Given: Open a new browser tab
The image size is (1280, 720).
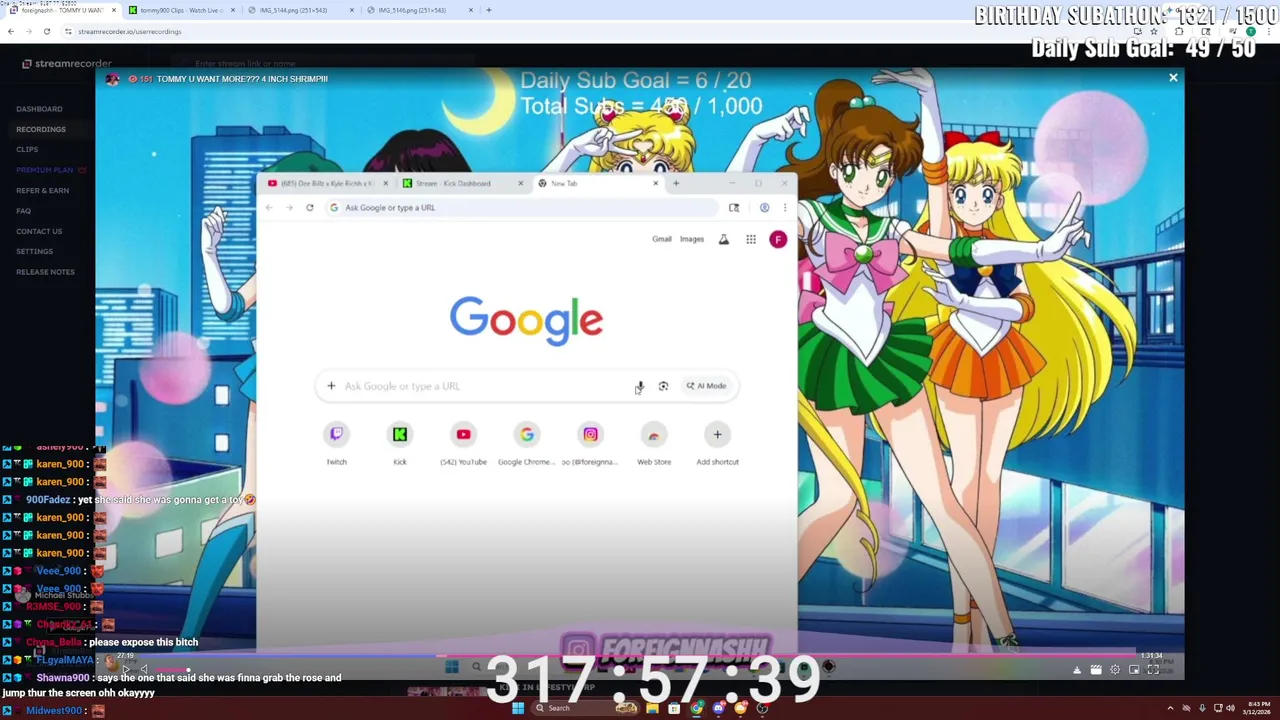Looking at the screenshot, I should (x=488, y=10).
